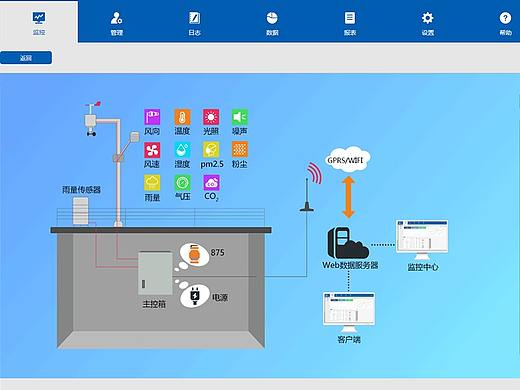Click the orange gauge bubble beside 875
This screenshot has height=390, width=520.
[194, 255]
